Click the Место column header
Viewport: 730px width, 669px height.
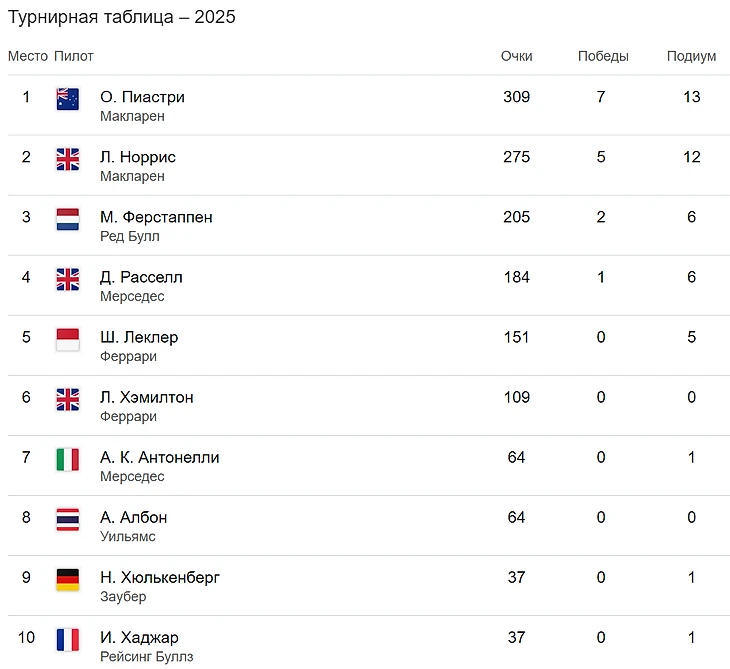coord(27,56)
